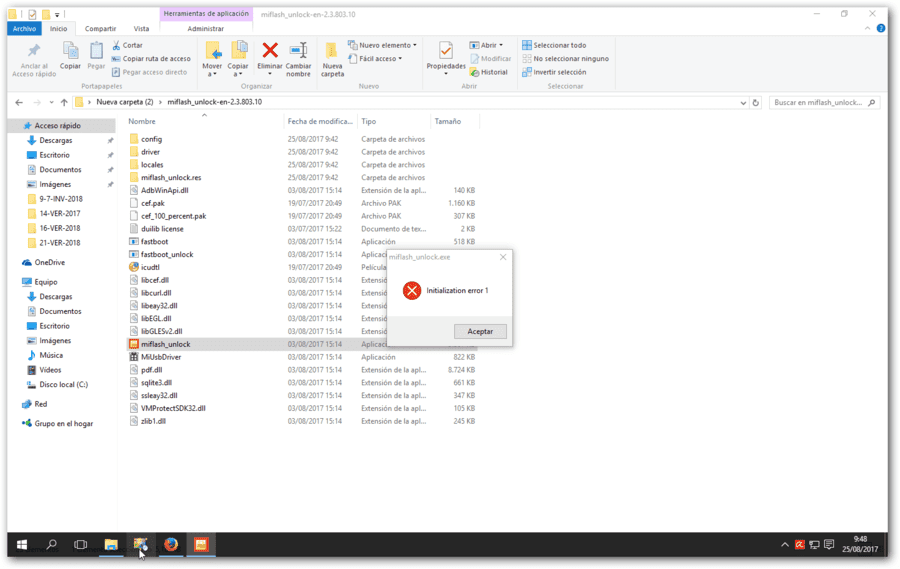Click Nueva carpeta (2) in address bar
The height and width of the screenshot is (569, 900).
pyautogui.click(x=125, y=102)
